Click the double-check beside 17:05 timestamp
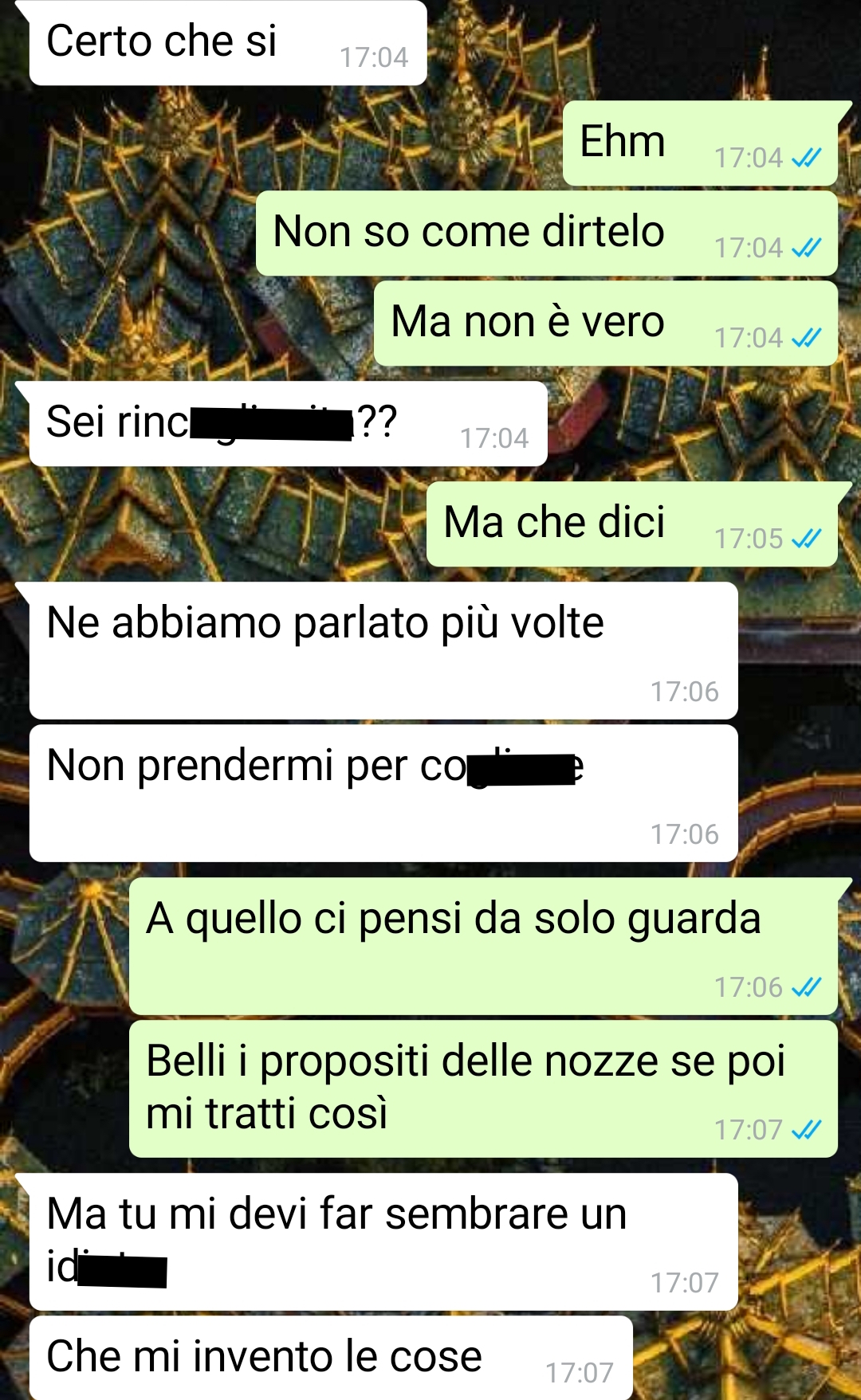Image resolution: width=861 pixels, height=1400 pixels. pos(806,539)
